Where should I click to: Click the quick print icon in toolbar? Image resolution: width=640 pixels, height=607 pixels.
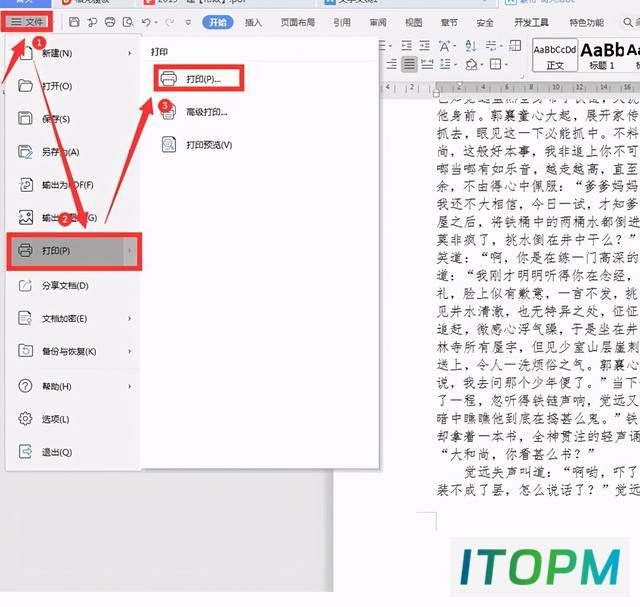click(110, 22)
